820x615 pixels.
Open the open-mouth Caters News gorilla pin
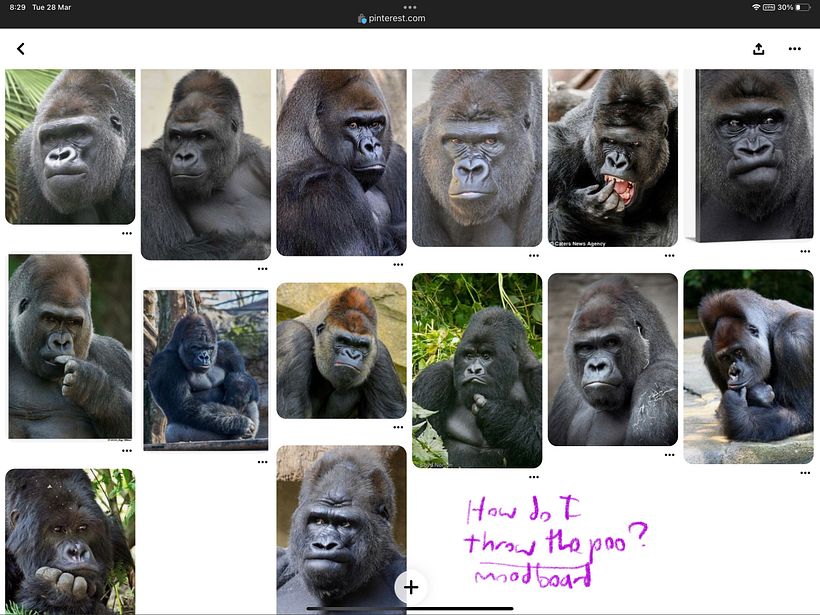pyautogui.click(x=613, y=158)
